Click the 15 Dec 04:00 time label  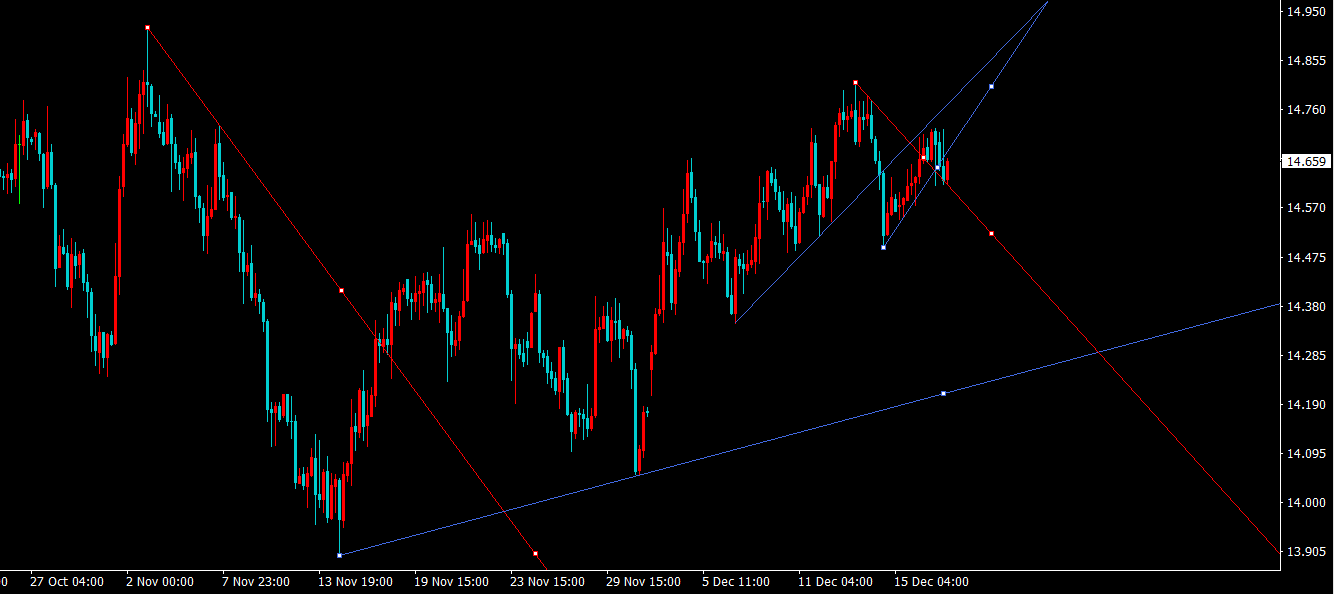point(931,581)
